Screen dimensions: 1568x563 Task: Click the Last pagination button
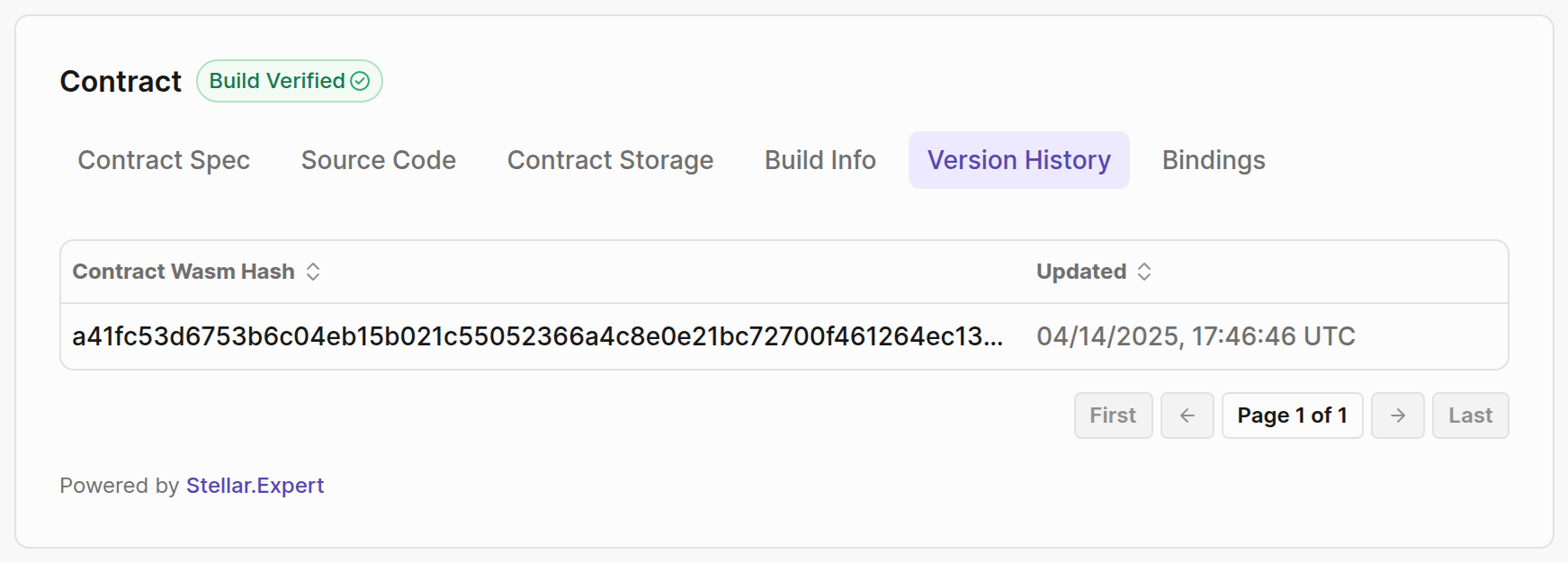[x=1470, y=416]
